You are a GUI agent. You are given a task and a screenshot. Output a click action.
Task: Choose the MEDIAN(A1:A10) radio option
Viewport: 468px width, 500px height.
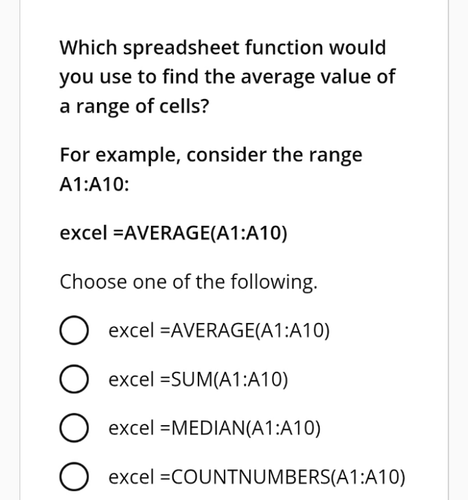(x=74, y=428)
